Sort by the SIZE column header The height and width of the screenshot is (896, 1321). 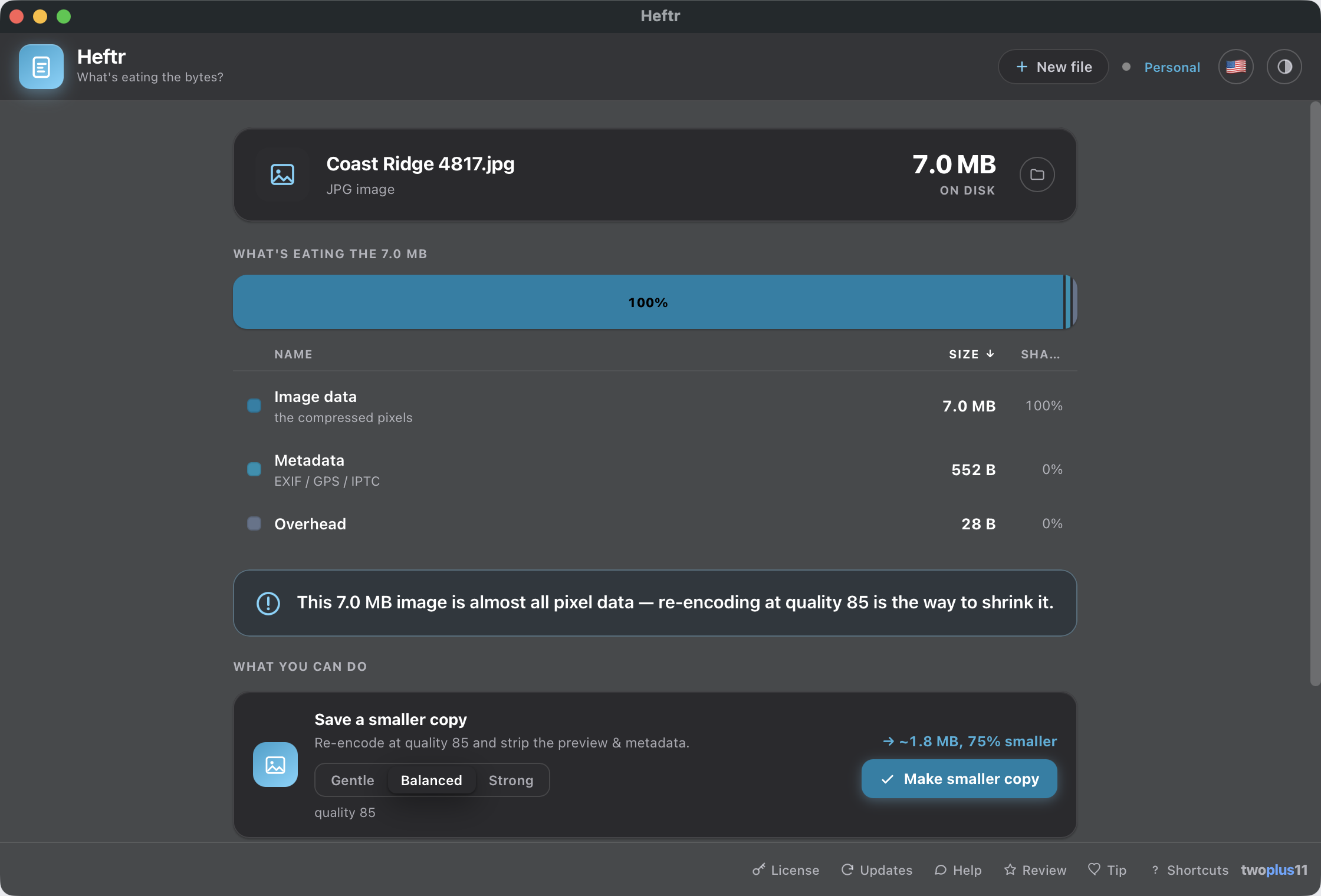[x=972, y=354]
